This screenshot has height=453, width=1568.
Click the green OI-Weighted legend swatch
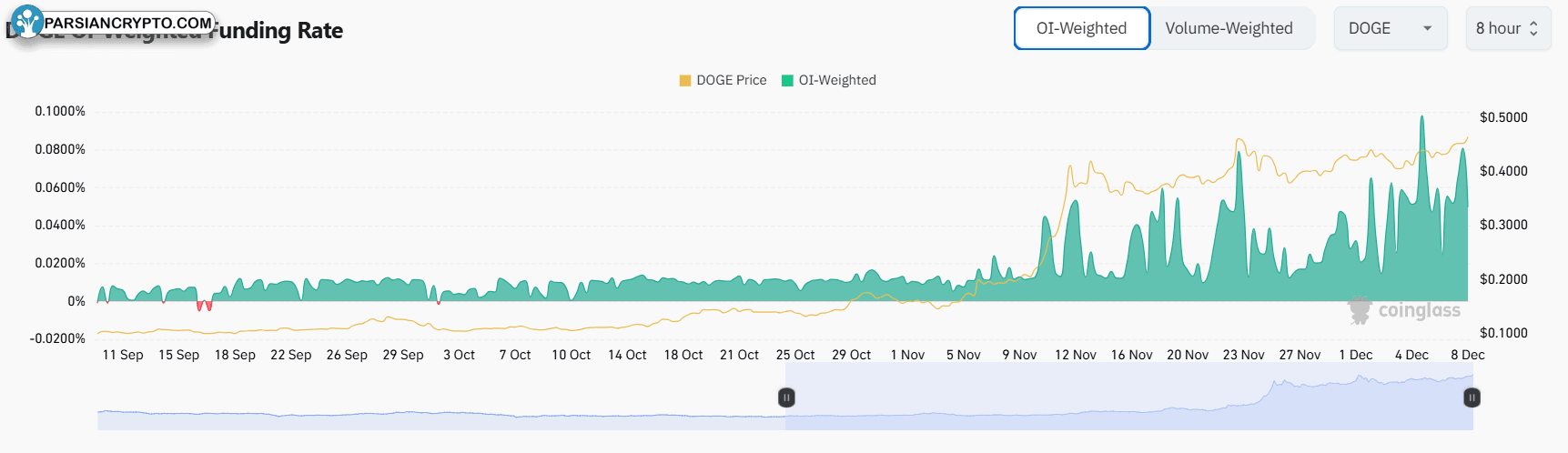coord(788,80)
